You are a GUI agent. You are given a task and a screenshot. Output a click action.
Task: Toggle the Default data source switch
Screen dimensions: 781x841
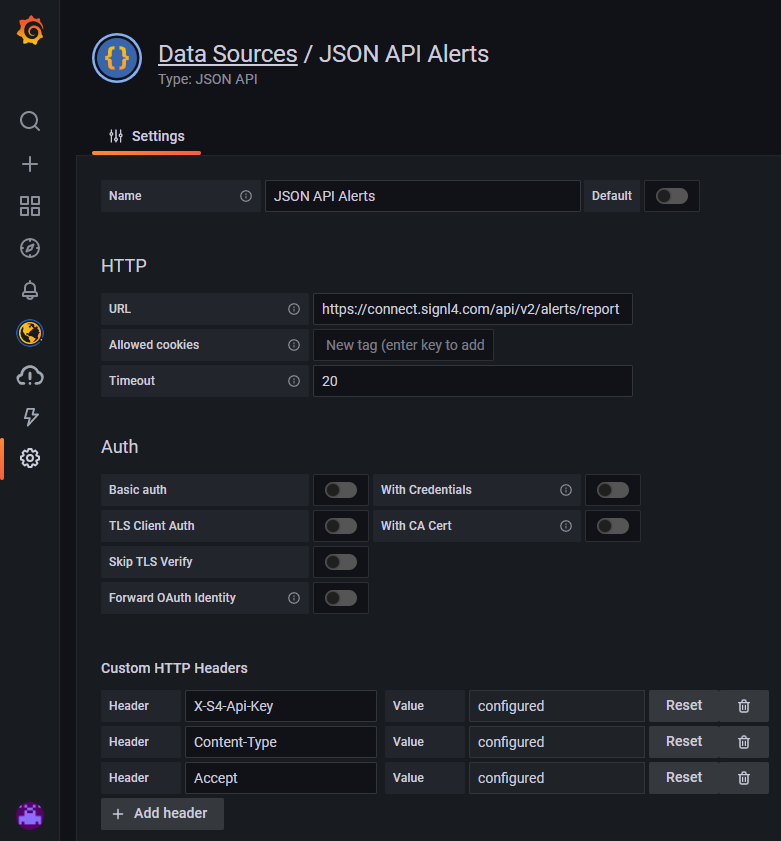click(x=672, y=196)
